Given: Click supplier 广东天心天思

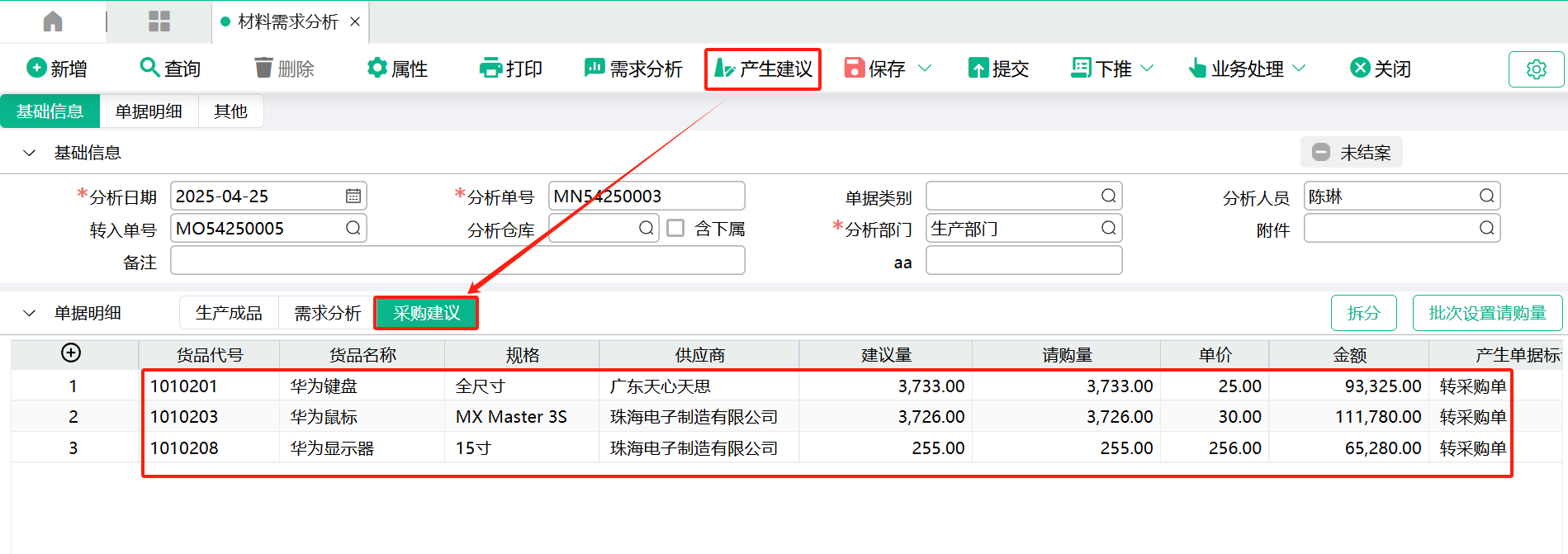Looking at the screenshot, I should point(699,386).
